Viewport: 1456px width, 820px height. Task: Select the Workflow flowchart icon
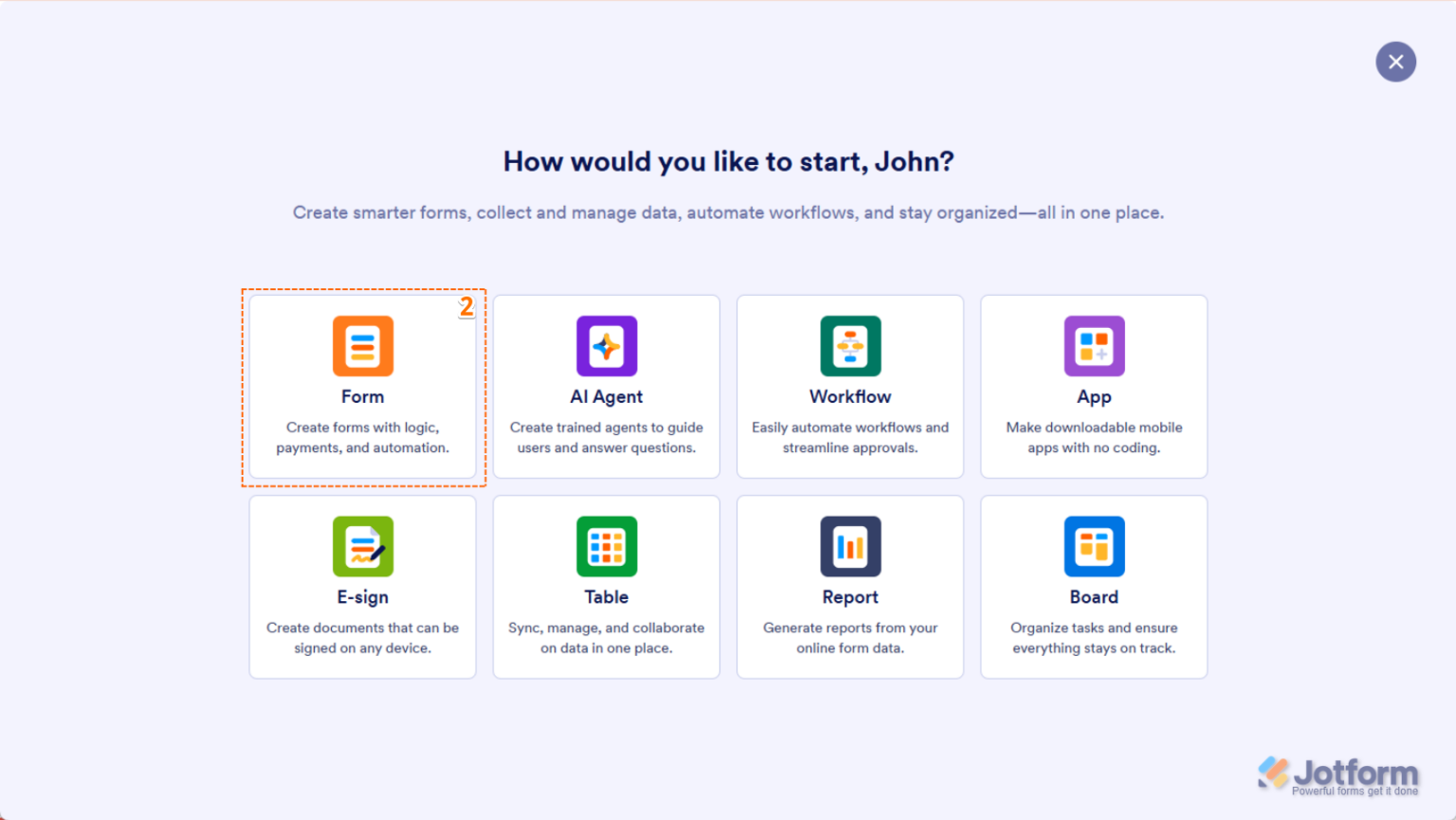click(849, 346)
